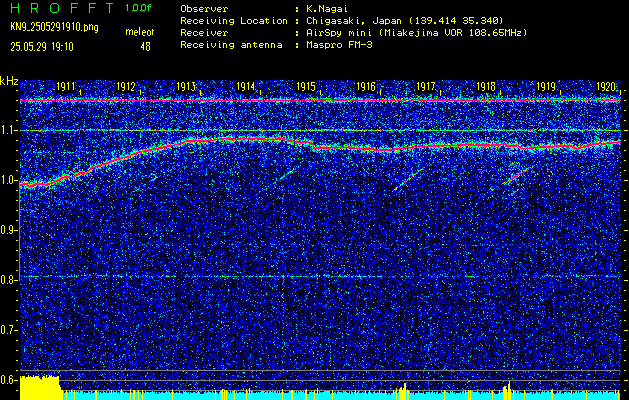
Task: Click the version number 1.00f
Action: [x=138, y=8]
